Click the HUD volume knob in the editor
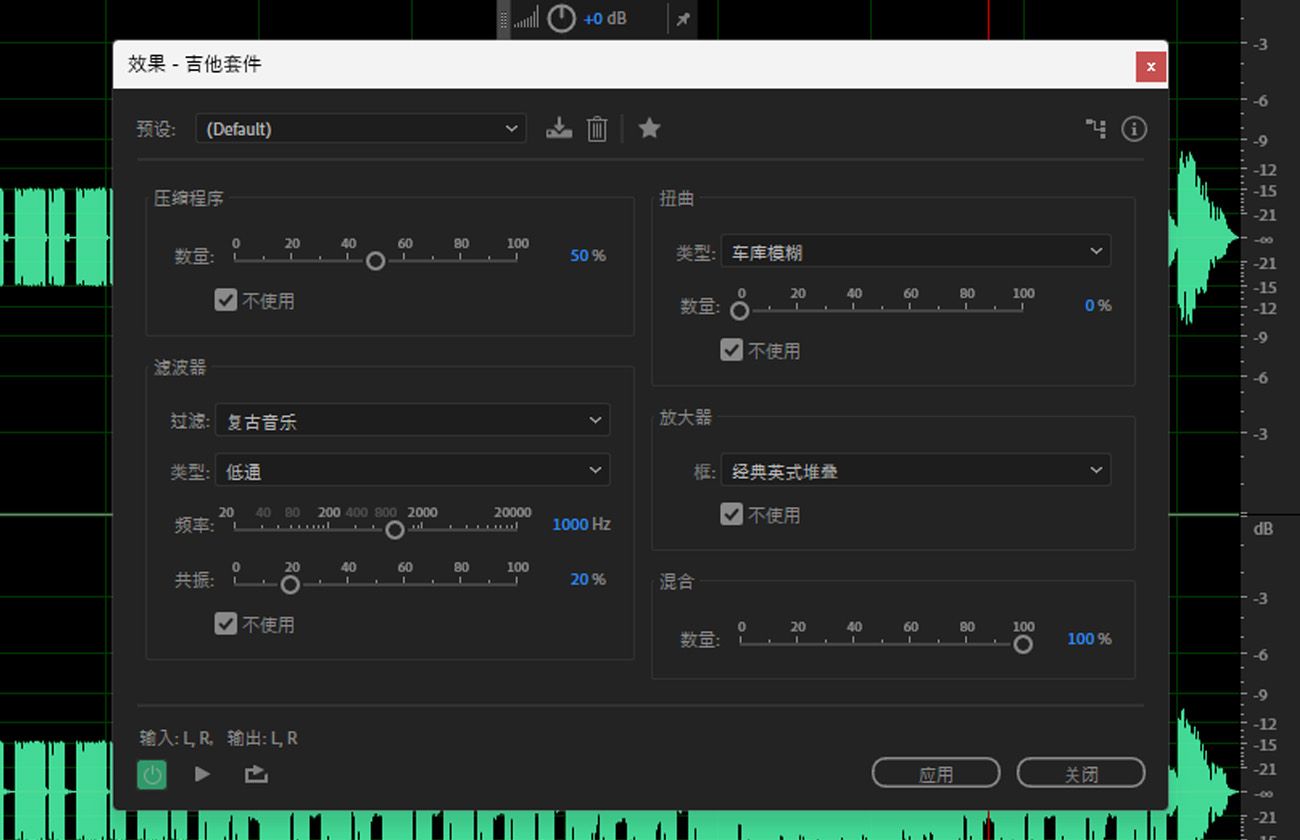This screenshot has width=1300, height=840. (x=561, y=18)
